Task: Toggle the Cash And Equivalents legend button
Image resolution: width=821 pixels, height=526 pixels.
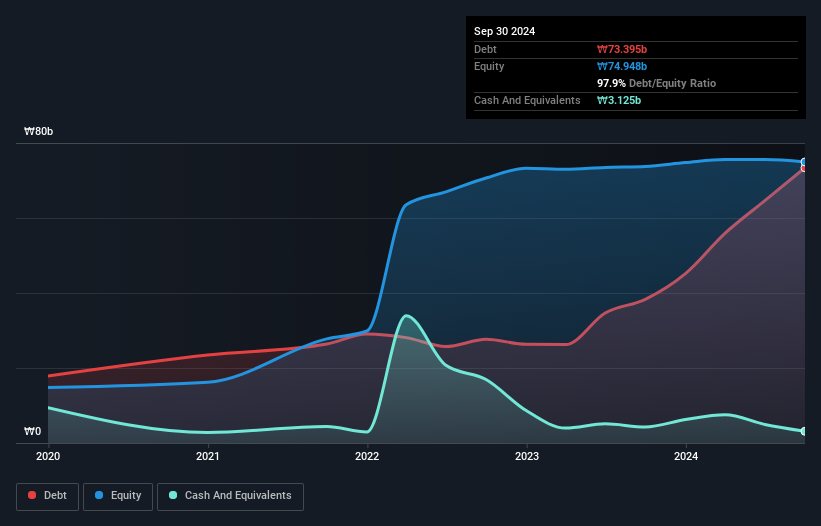Action: [x=230, y=496]
